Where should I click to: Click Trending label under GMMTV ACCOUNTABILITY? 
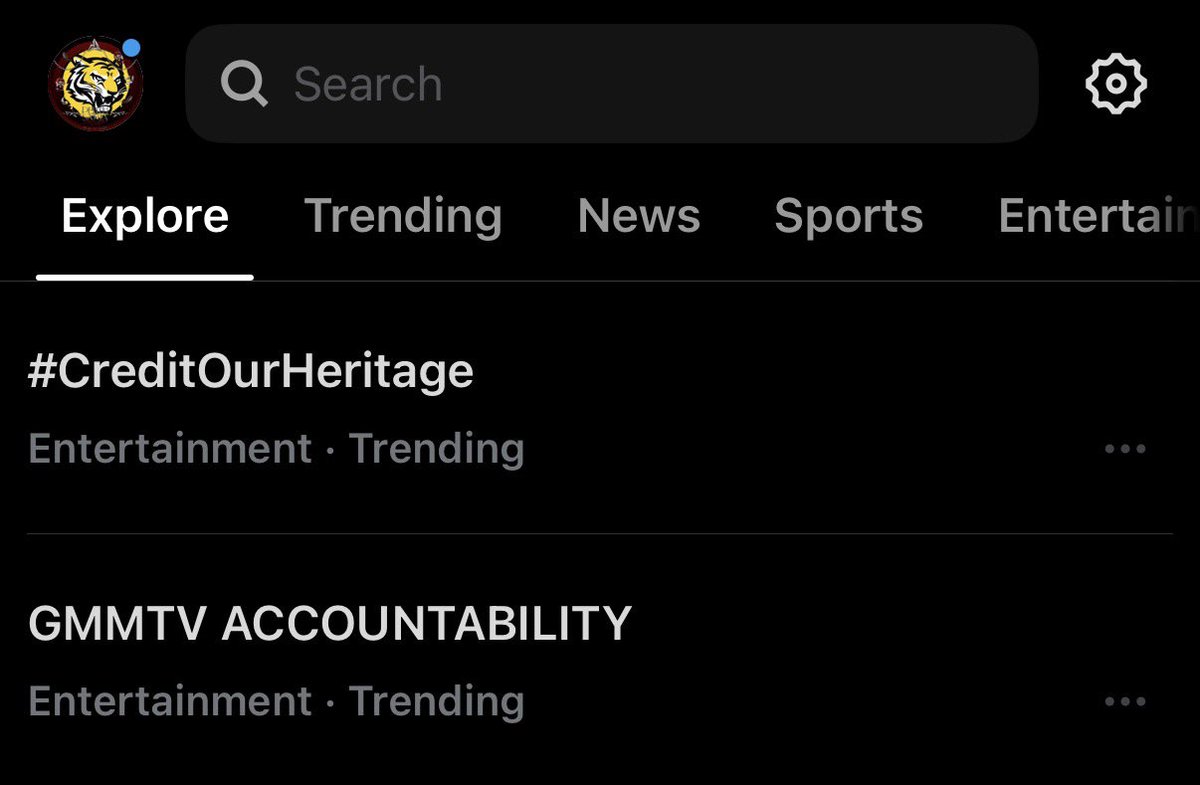tap(436, 702)
